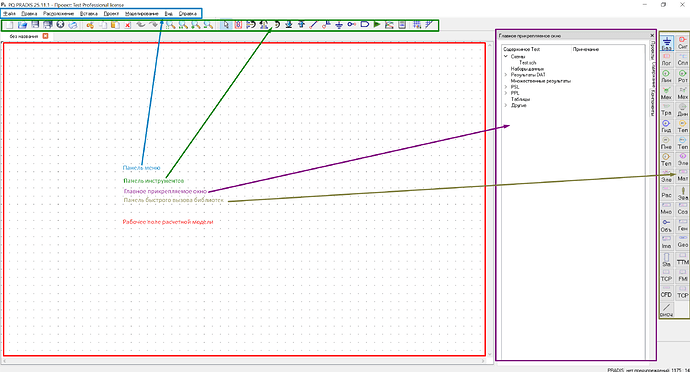Open the CFD library button
The image size is (690, 372).
(667, 292)
